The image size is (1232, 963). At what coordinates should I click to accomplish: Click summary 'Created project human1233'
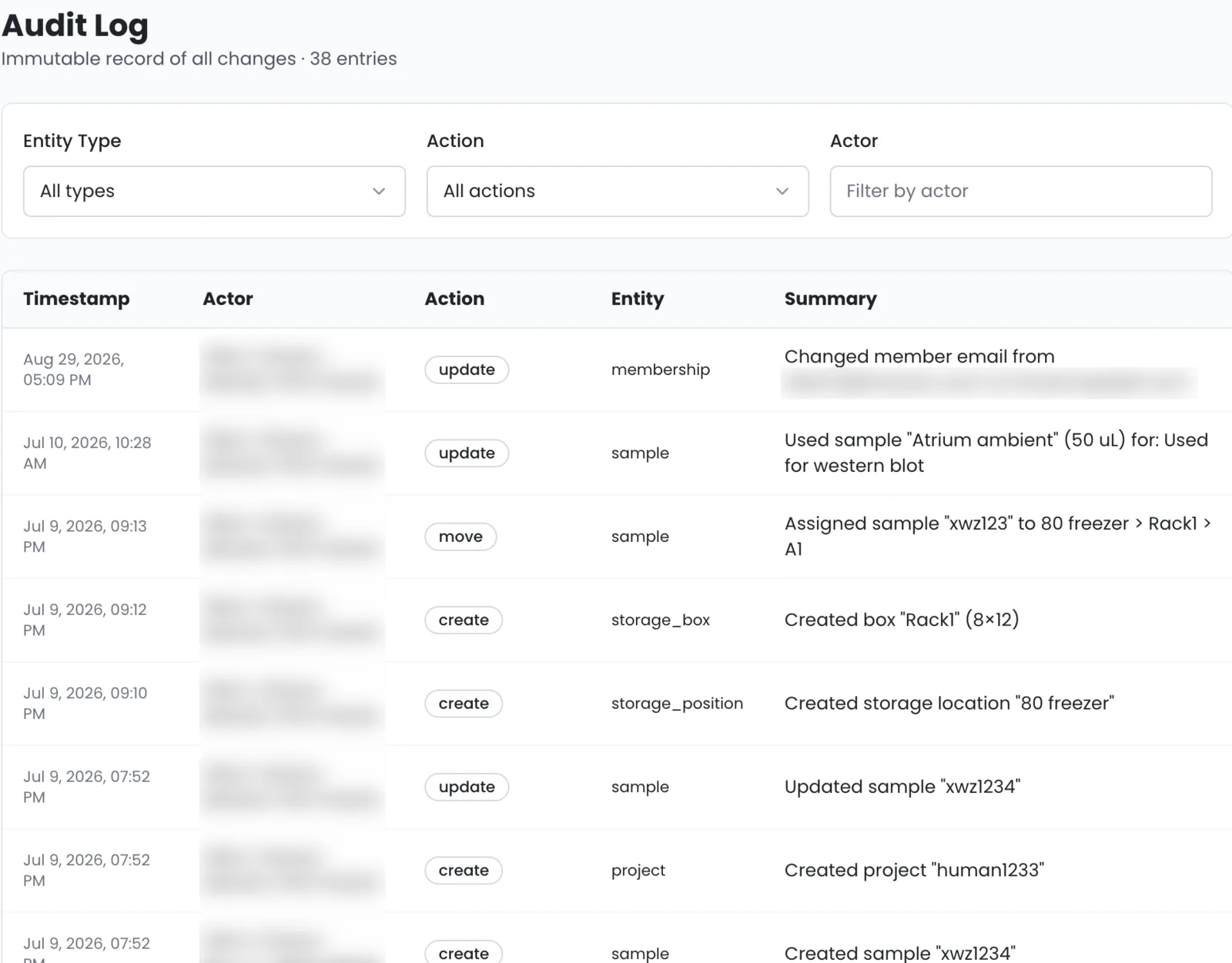pyautogui.click(x=914, y=871)
